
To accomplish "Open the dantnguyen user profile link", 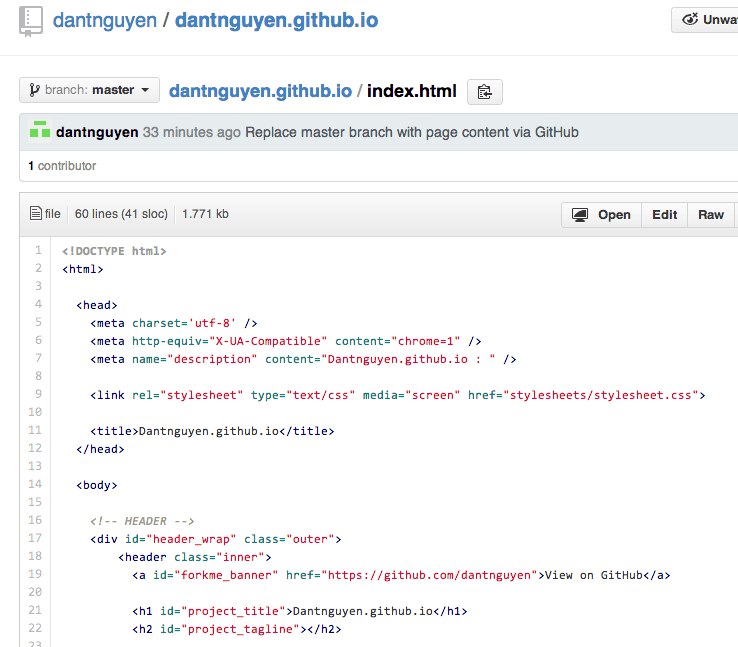I will (x=104, y=20).
